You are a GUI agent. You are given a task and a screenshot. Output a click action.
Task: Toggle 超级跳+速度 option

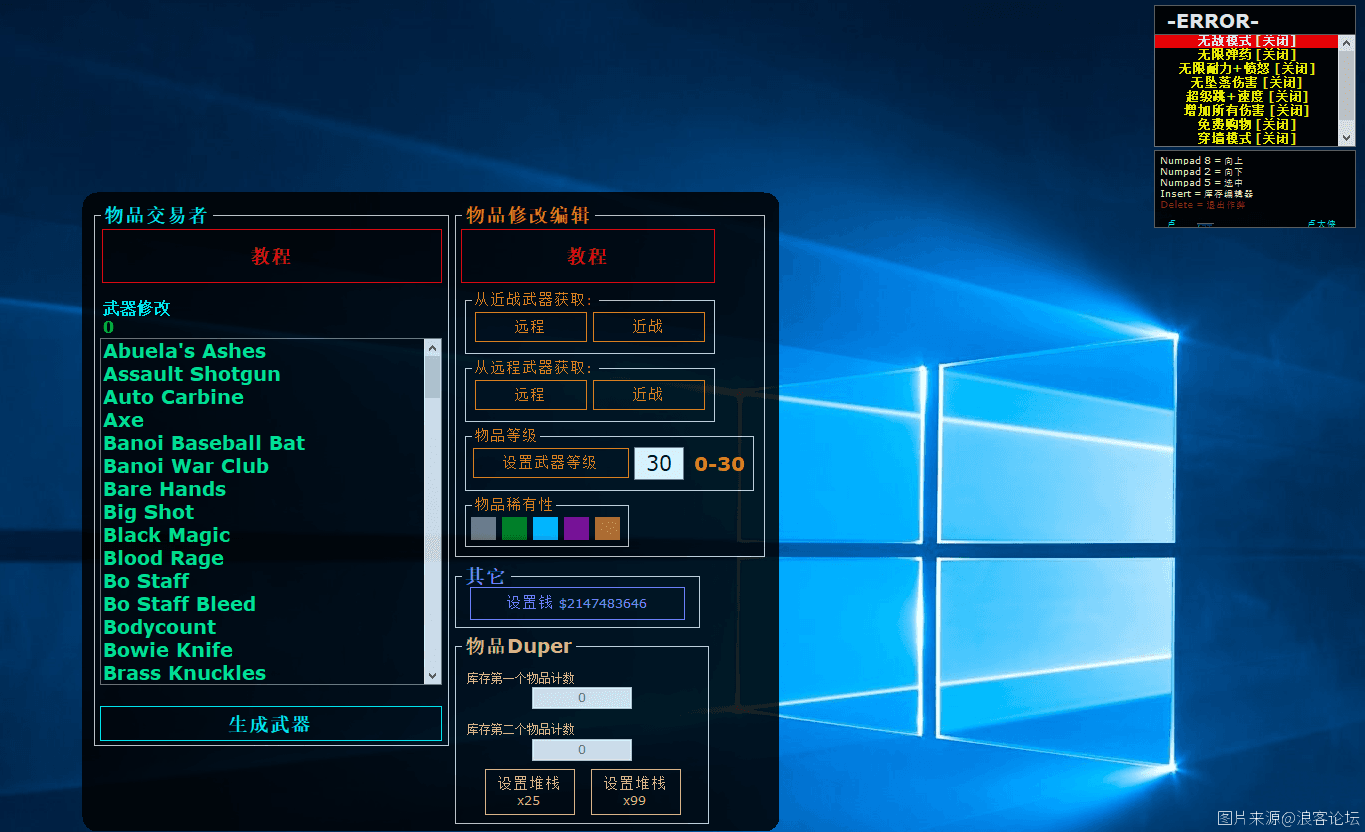pyautogui.click(x=1246, y=97)
